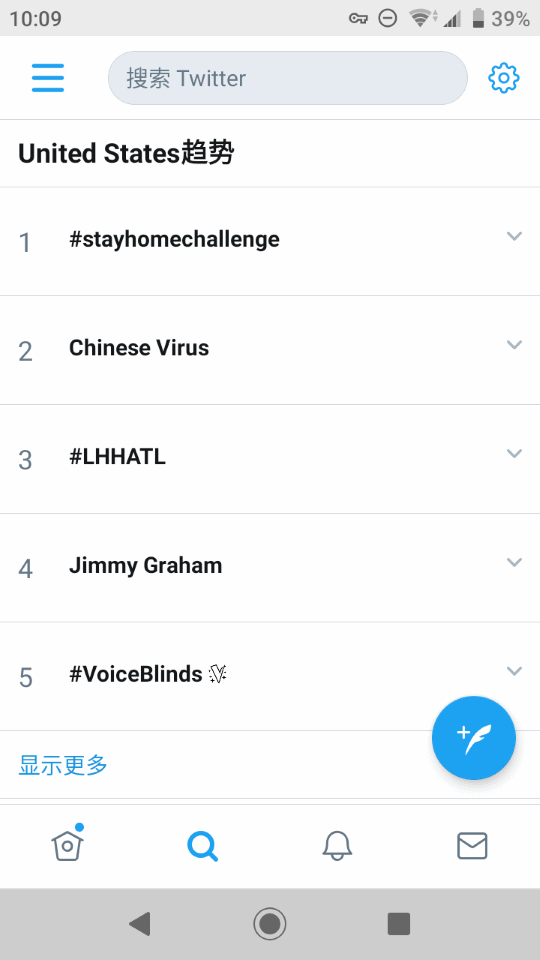Open direct messages envelope tab

(x=473, y=846)
